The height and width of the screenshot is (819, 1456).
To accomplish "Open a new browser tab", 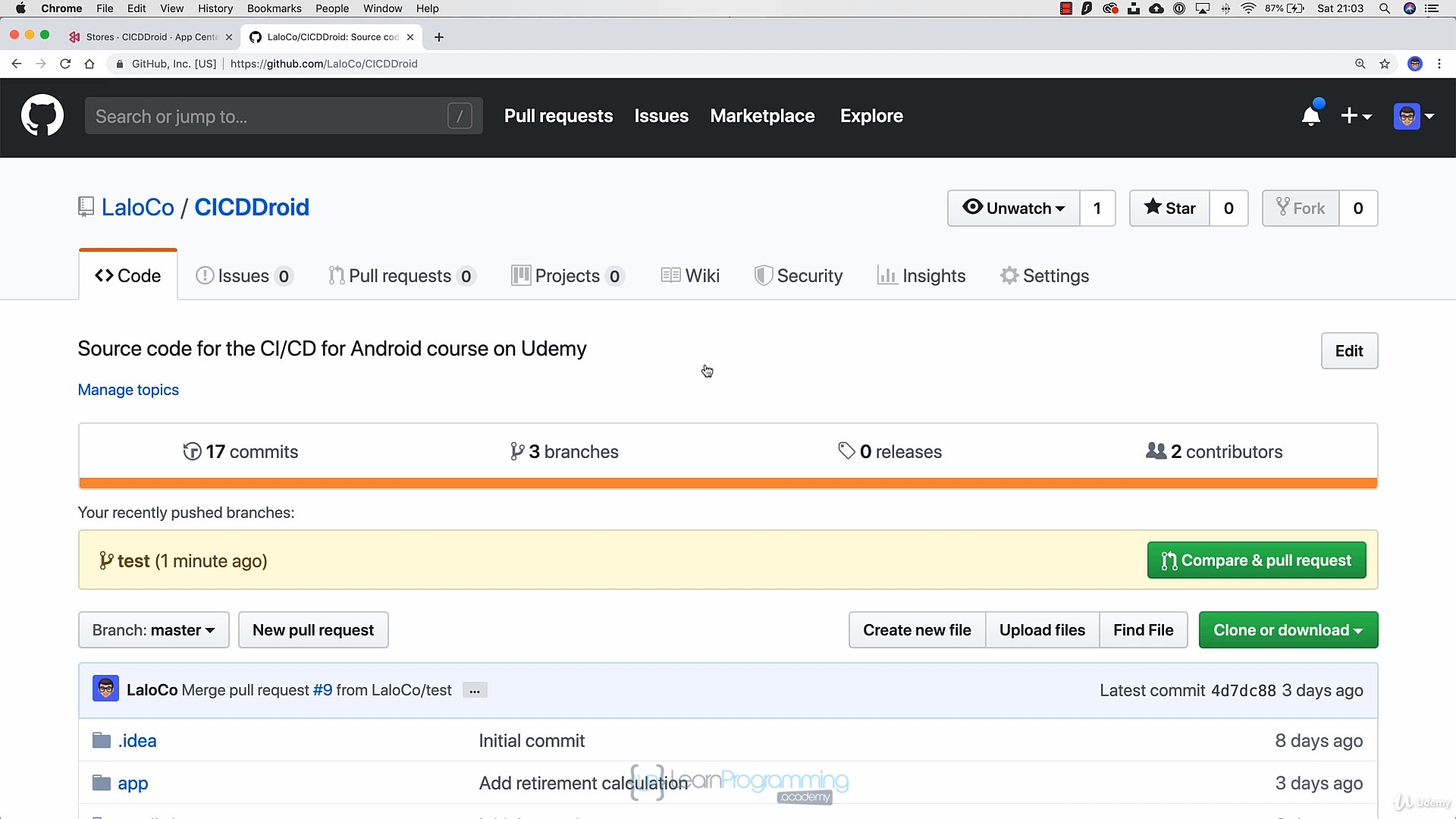I will pyautogui.click(x=439, y=36).
